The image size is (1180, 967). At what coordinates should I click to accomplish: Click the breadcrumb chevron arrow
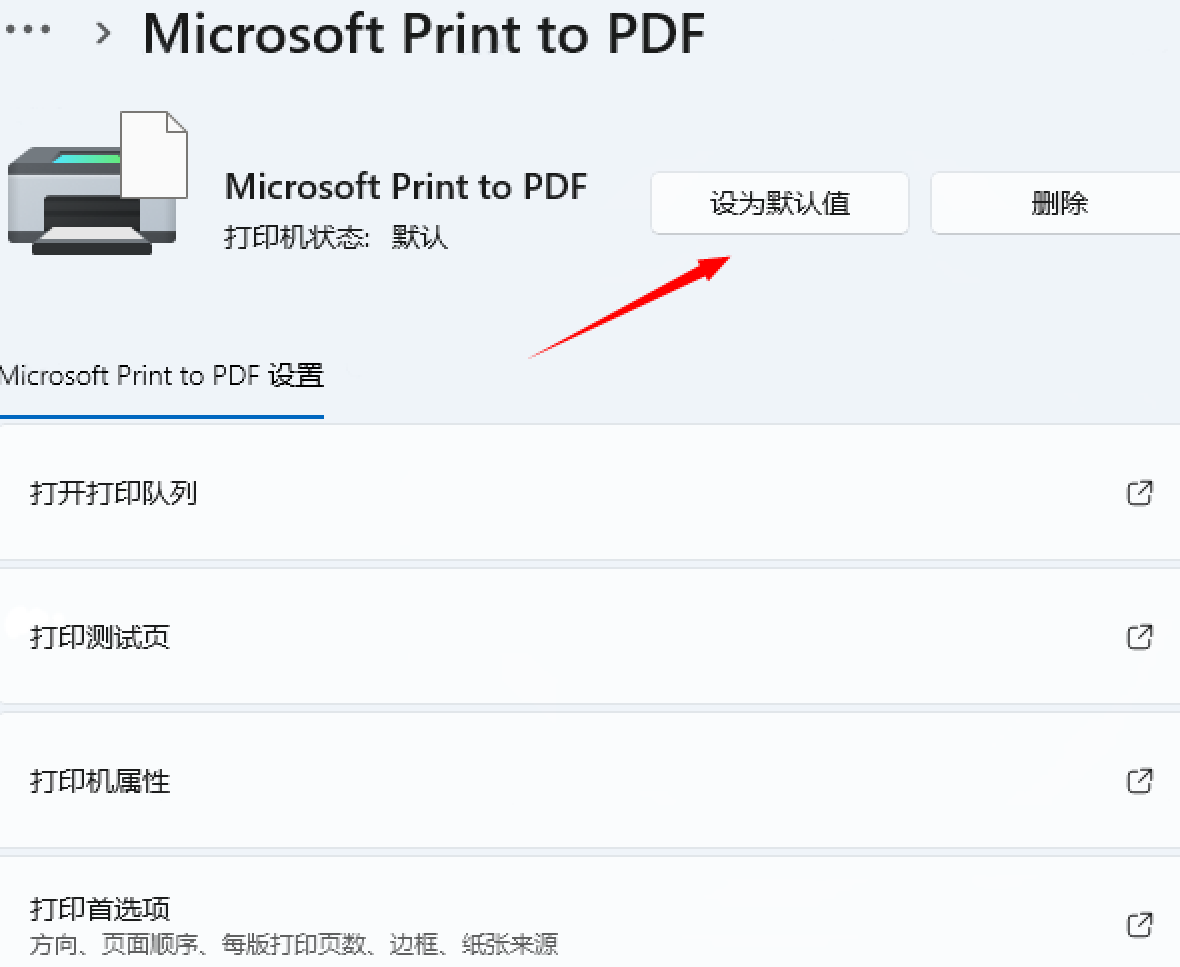(103, 32)
